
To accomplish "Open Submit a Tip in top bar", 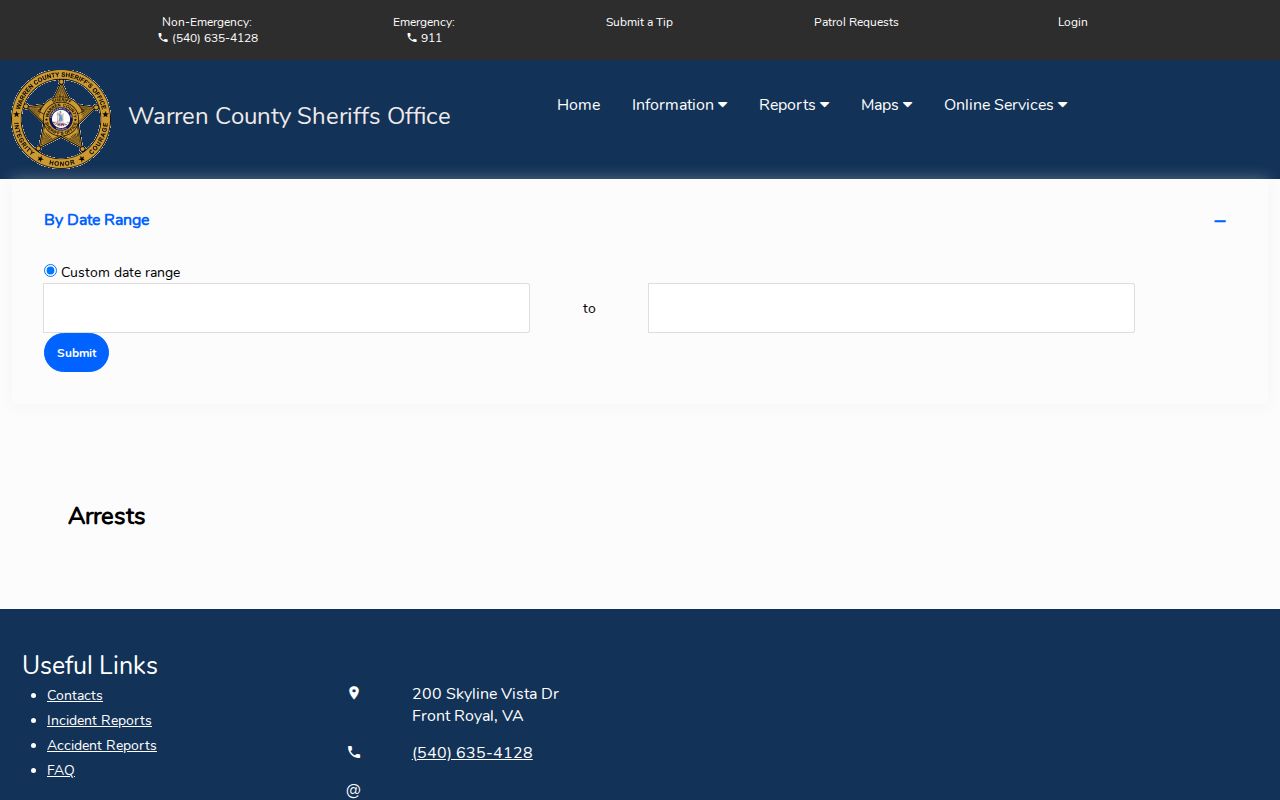I will point(639,22).
